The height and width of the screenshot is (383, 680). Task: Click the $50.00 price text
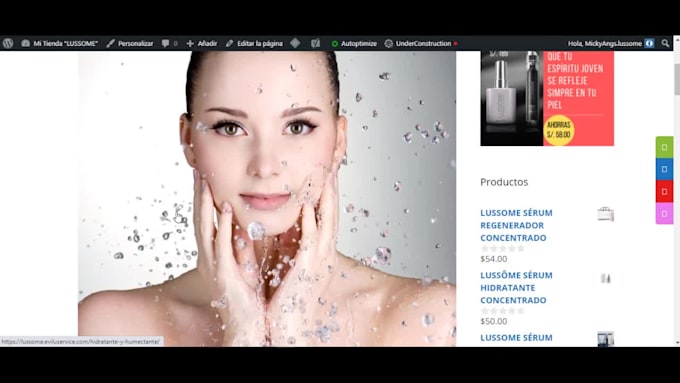[494, 321]
